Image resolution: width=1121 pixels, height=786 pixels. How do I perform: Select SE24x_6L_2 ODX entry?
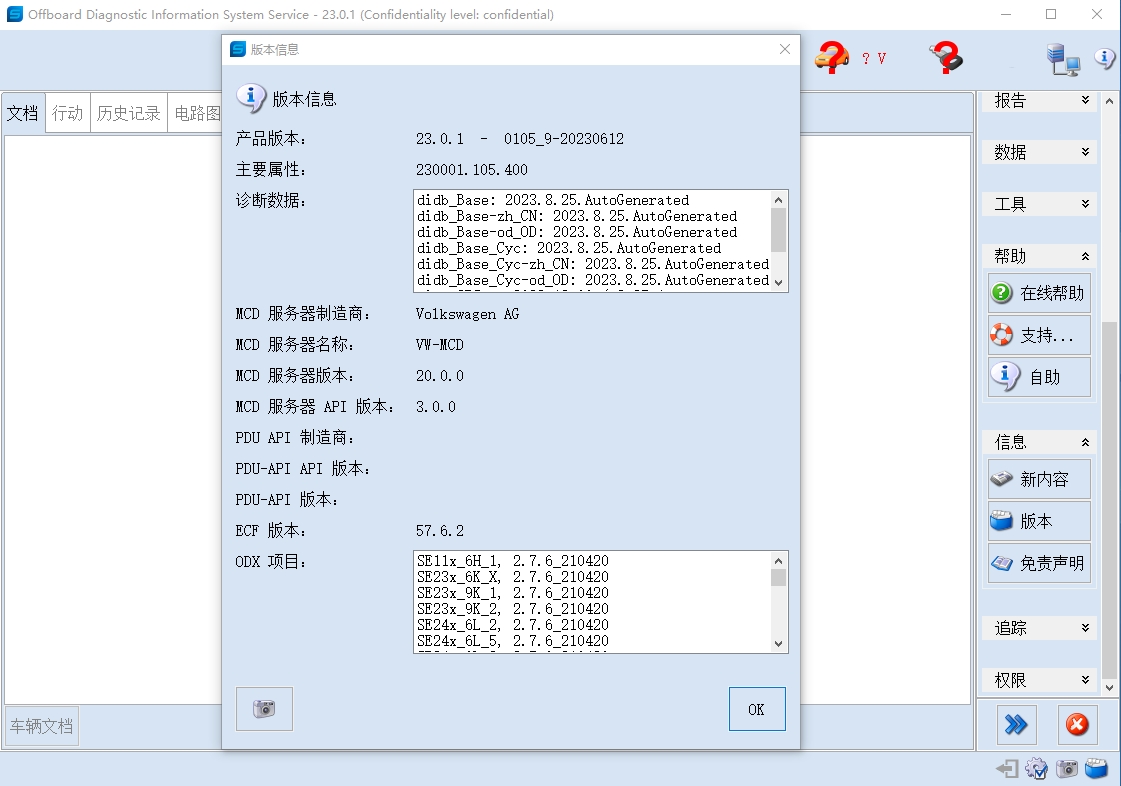coord(513,624)
